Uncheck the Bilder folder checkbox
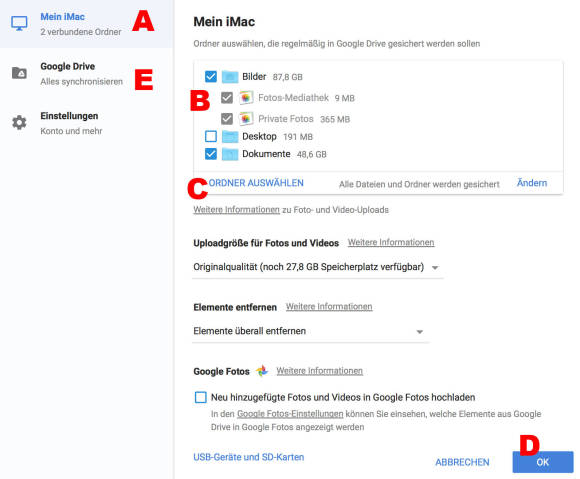This screenshot has width=580, height=479. [x=211, y=77]
